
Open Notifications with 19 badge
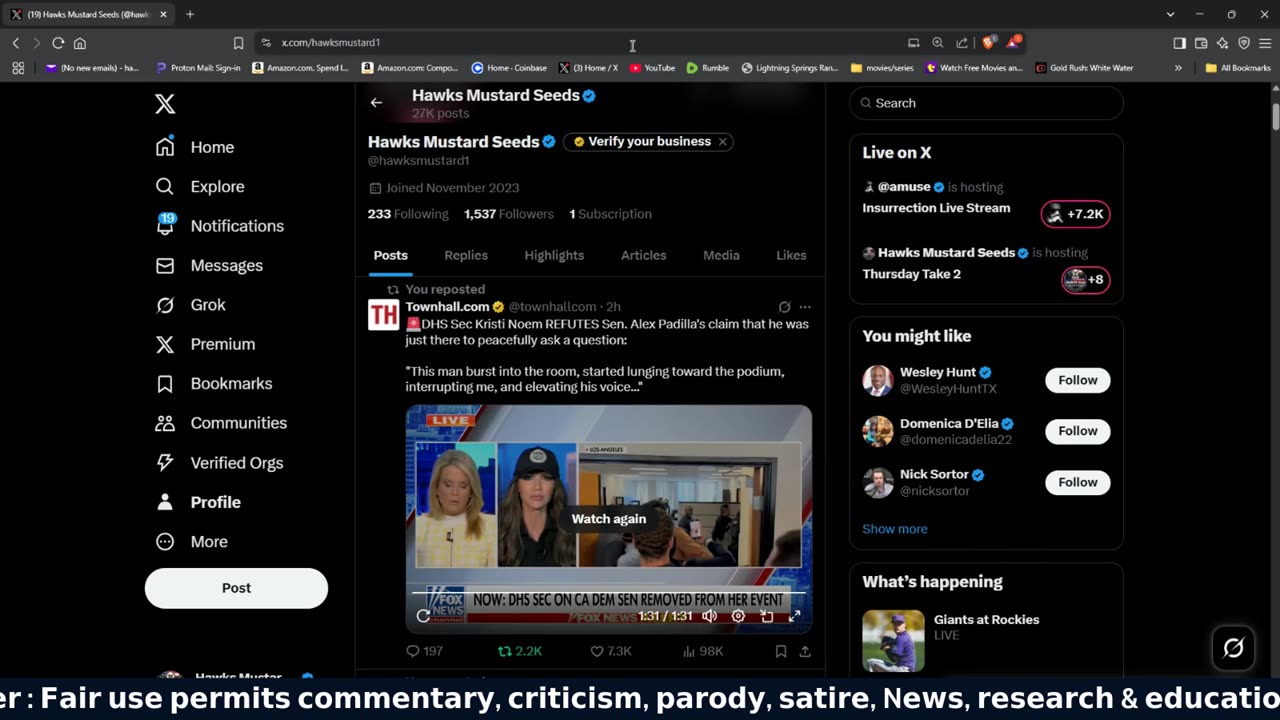(220, 225)
